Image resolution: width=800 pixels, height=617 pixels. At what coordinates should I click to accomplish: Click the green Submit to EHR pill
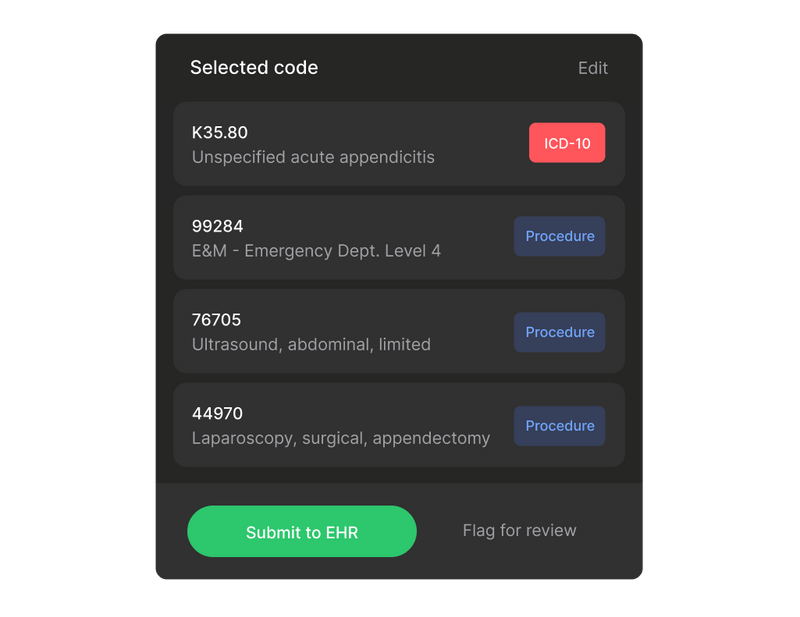[302, 531]
